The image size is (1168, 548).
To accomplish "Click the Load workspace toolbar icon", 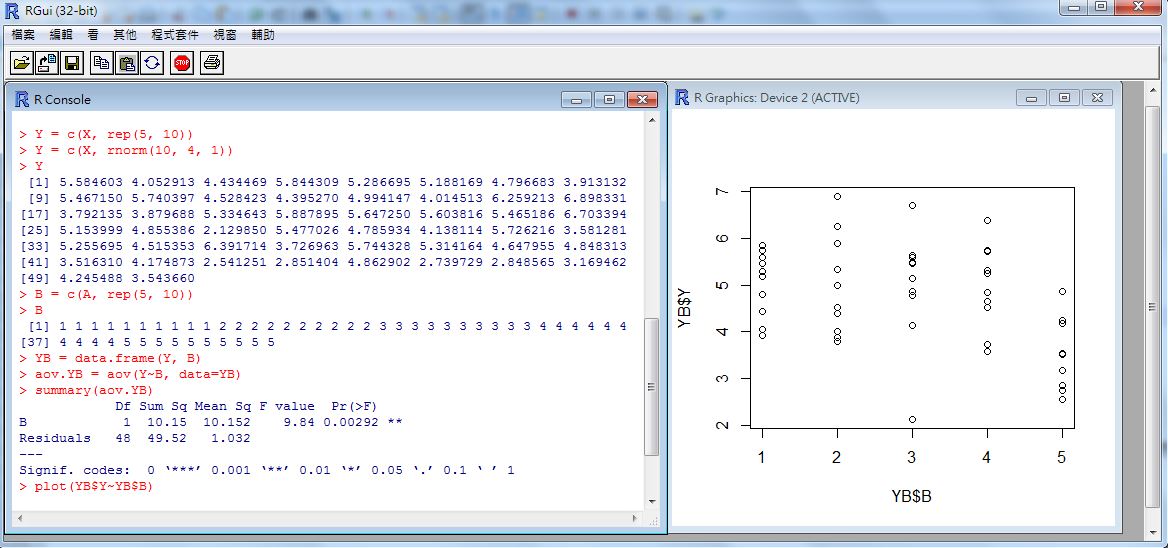I will tap(47, 63).
